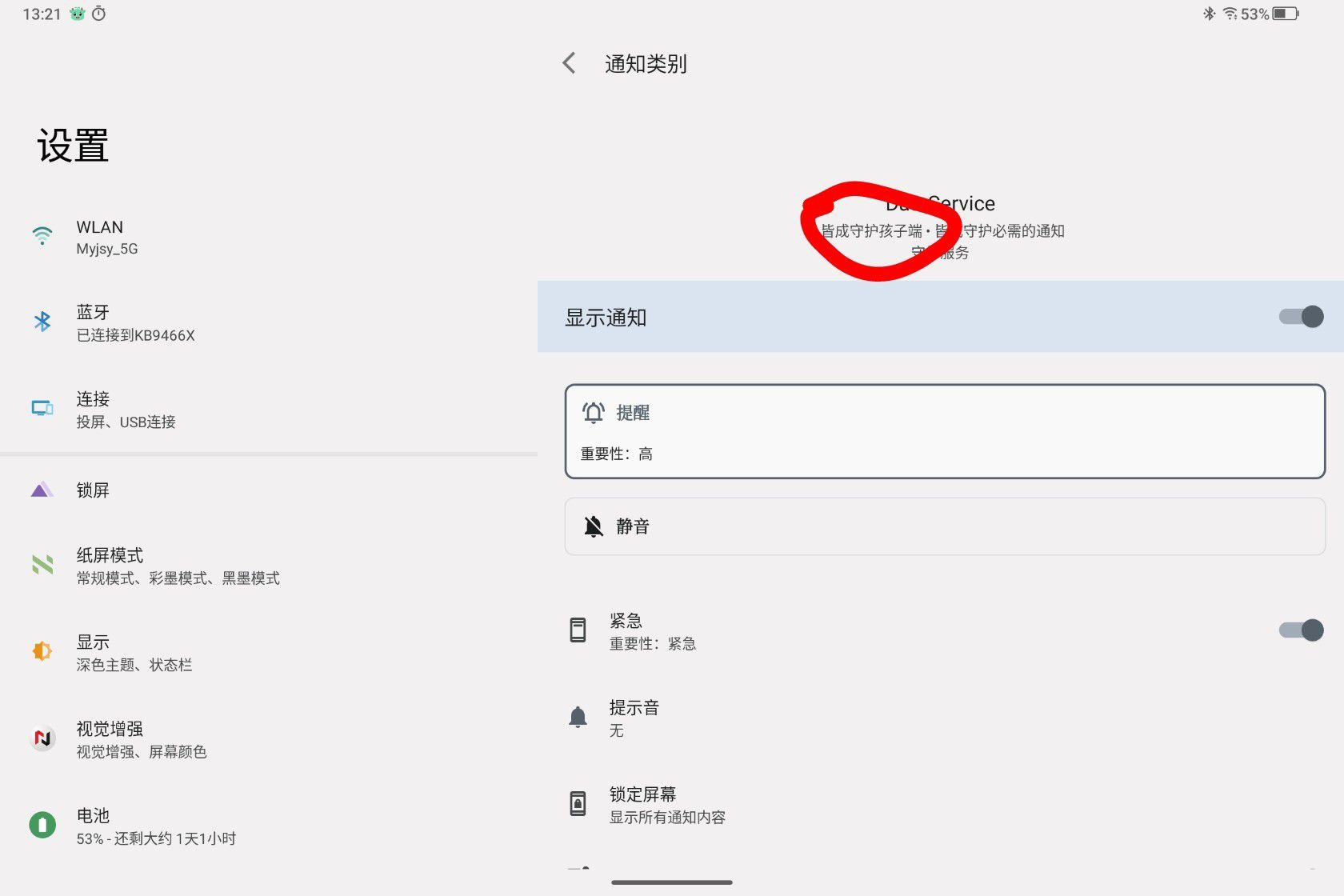Tap the 已连接到KB9466X text
Image resolution: width=1344 pixels, height=896 pixels.
coord(135,335)
